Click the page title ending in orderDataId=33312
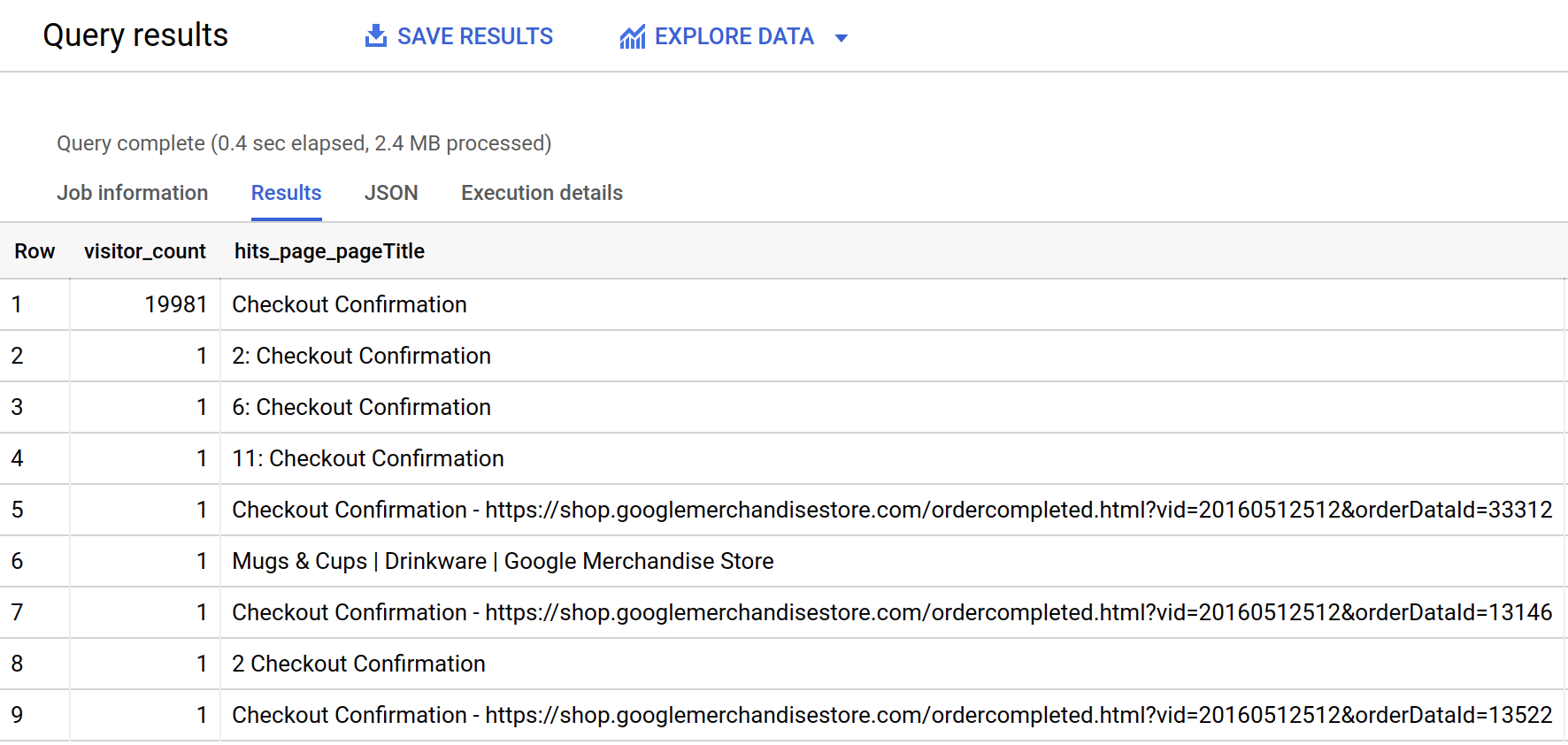This screenshot has height=745, width=1568. click(892, 510)
